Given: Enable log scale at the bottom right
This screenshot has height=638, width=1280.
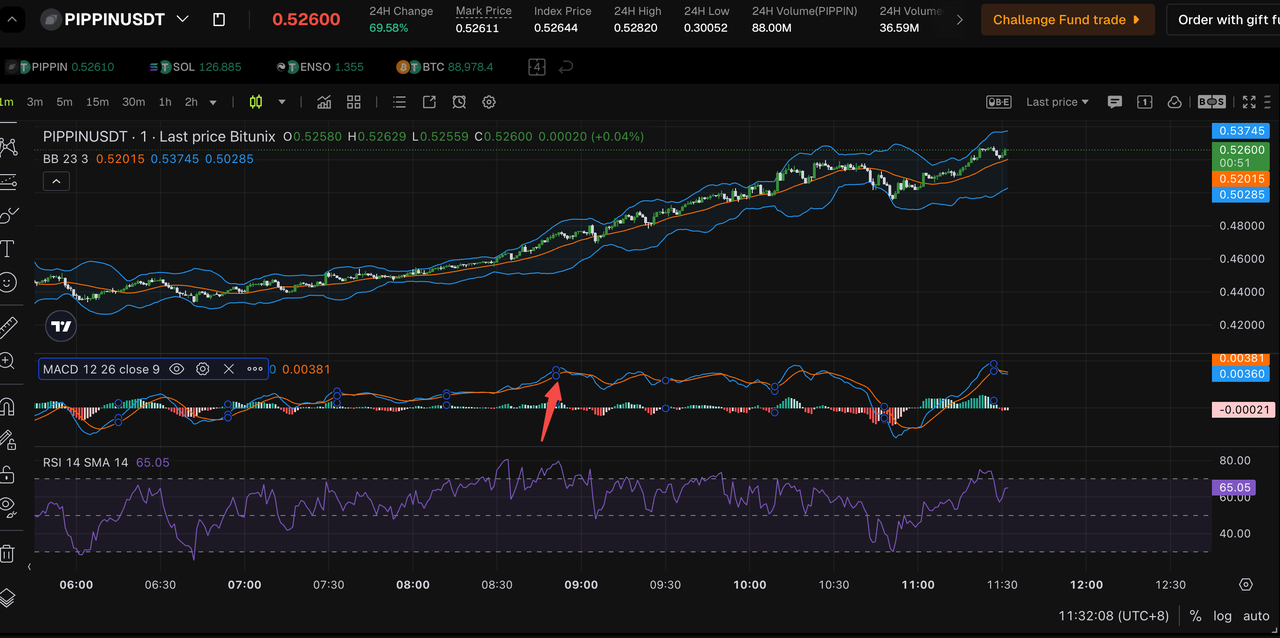Looking at the screenshot, I should [1222, 616].
